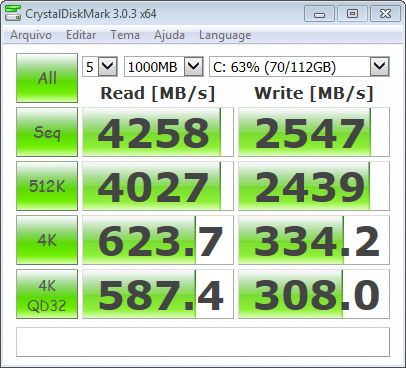Screen dimensions: 406x368
Task: Open the Tema menu
Action: tap(125, 35)
